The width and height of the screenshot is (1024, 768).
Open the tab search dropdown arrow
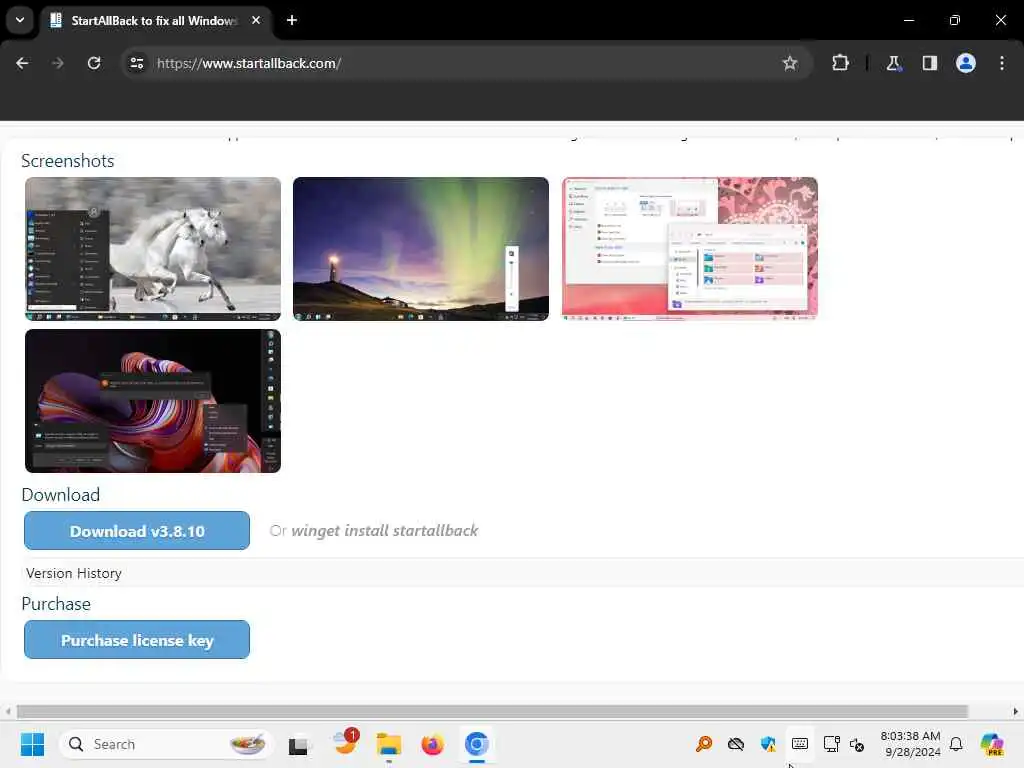20,20
